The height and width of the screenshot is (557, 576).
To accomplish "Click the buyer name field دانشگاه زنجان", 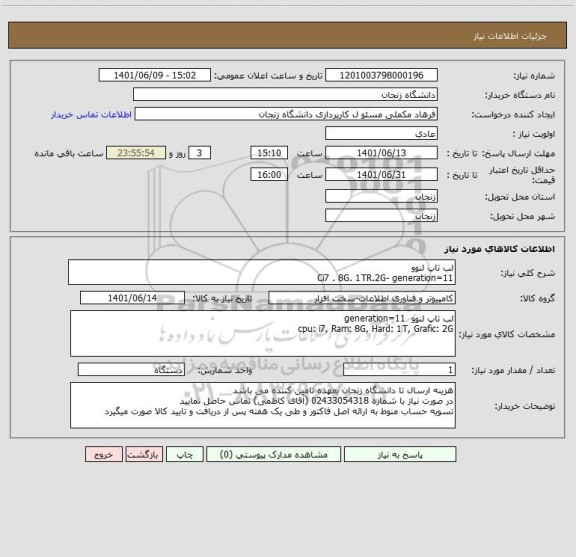I will (x=285, y=95).
